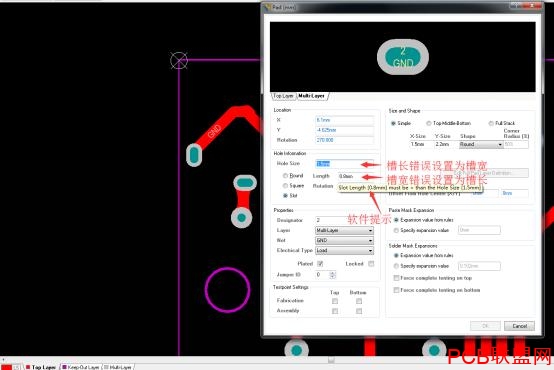The height and width of the screenshot is (370, 554).
Task: Enable the Locked checkbox
Action: 371,264
